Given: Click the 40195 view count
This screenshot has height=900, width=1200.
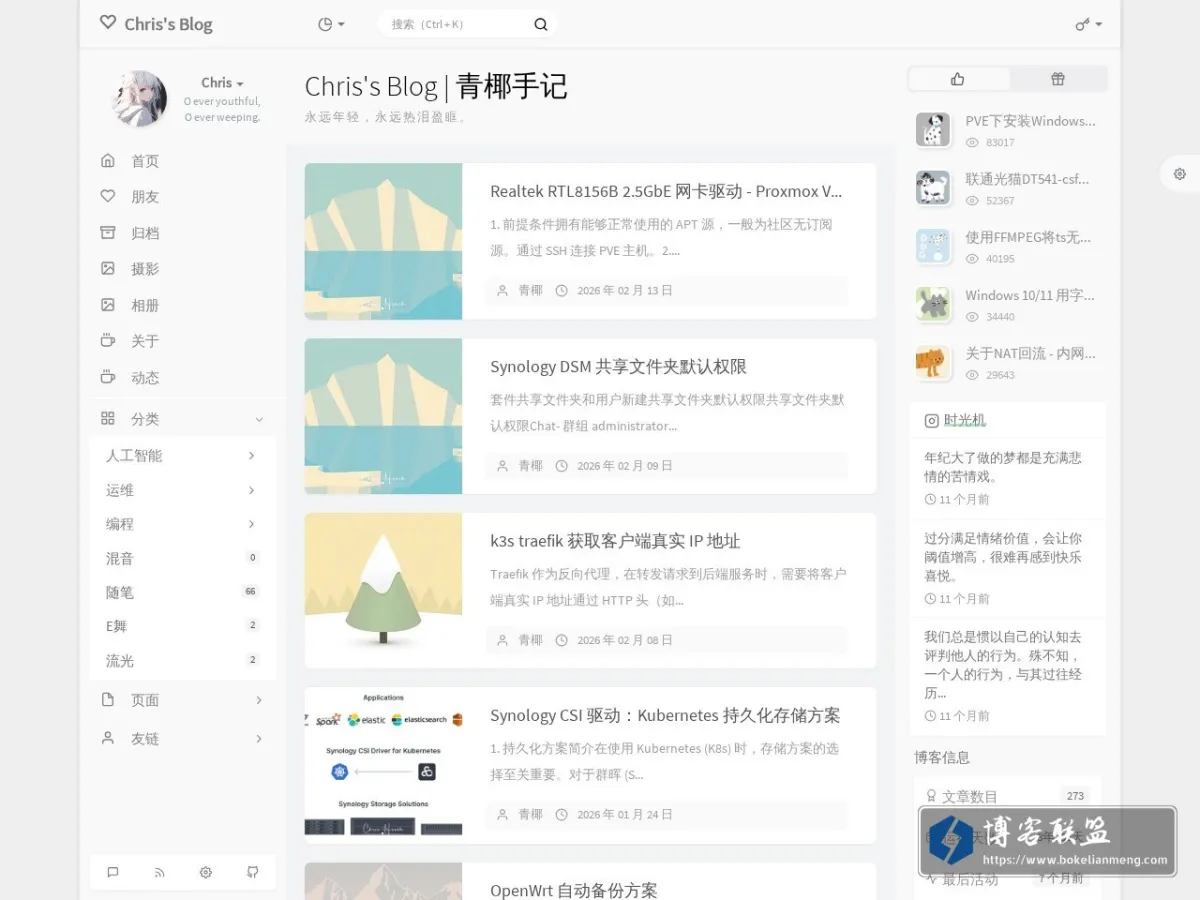Looking at the screenshot, I should [x=1000, y=259].
